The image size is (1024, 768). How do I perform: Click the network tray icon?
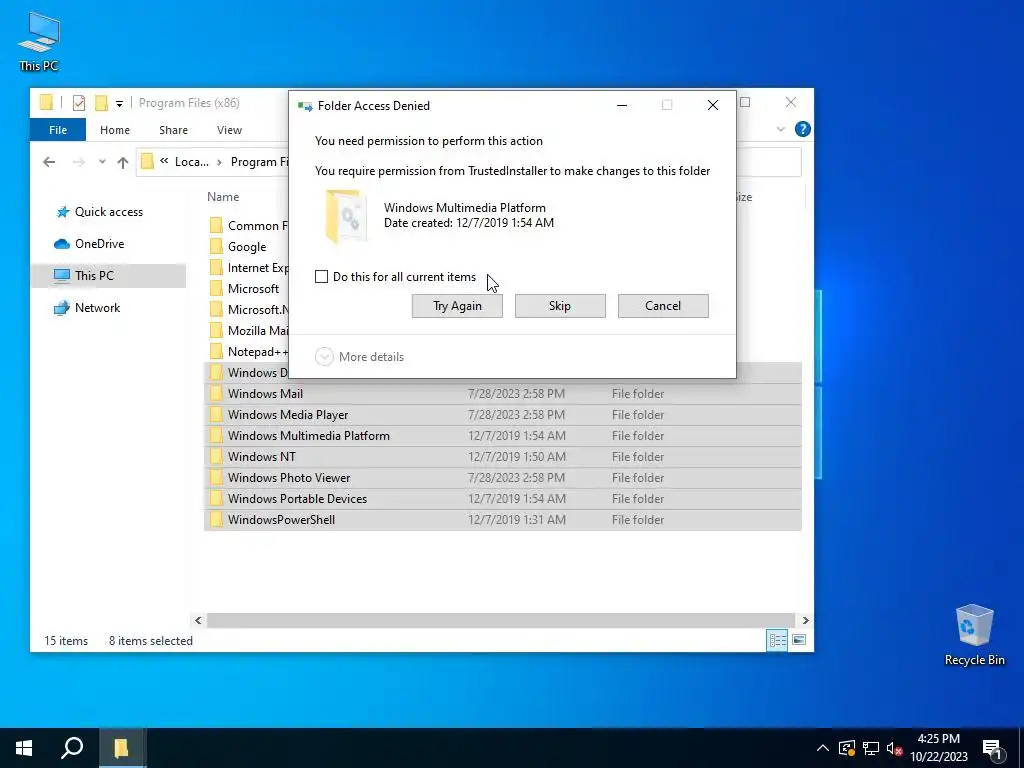871,748
